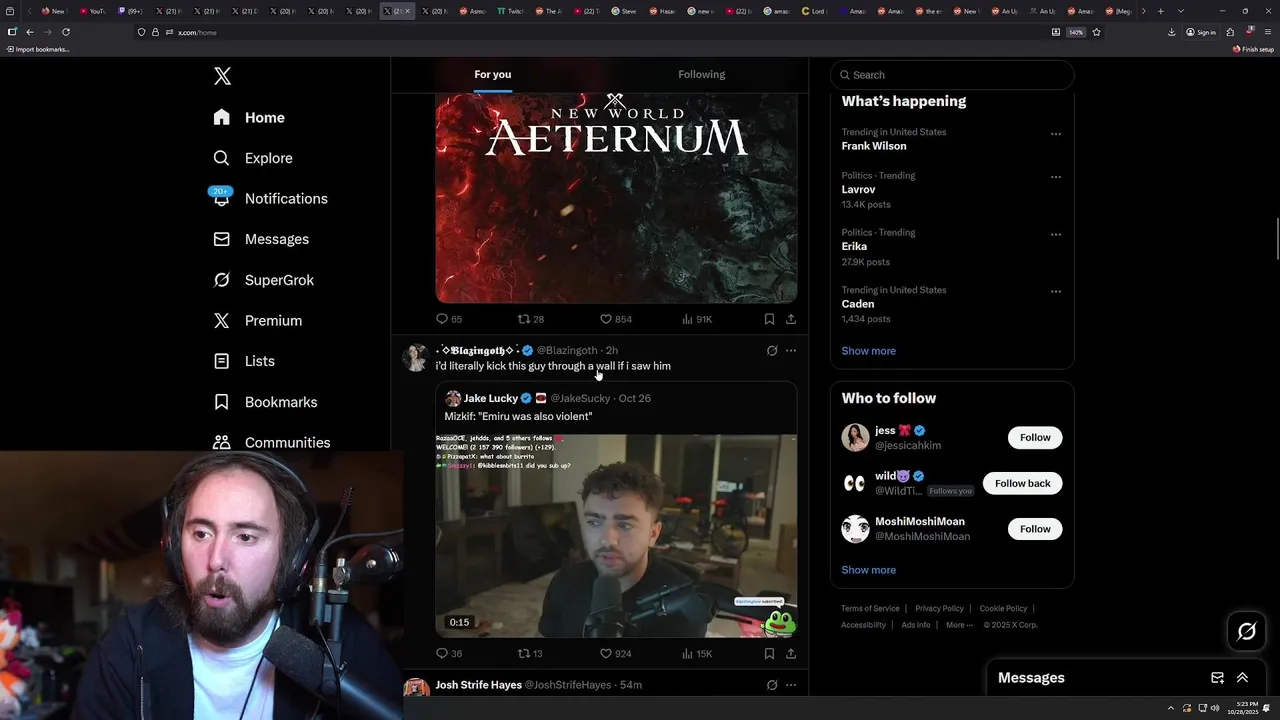This screenshot has height=720, width=1280.
Task: Play the Mizkif video clip
Action: 616,535
